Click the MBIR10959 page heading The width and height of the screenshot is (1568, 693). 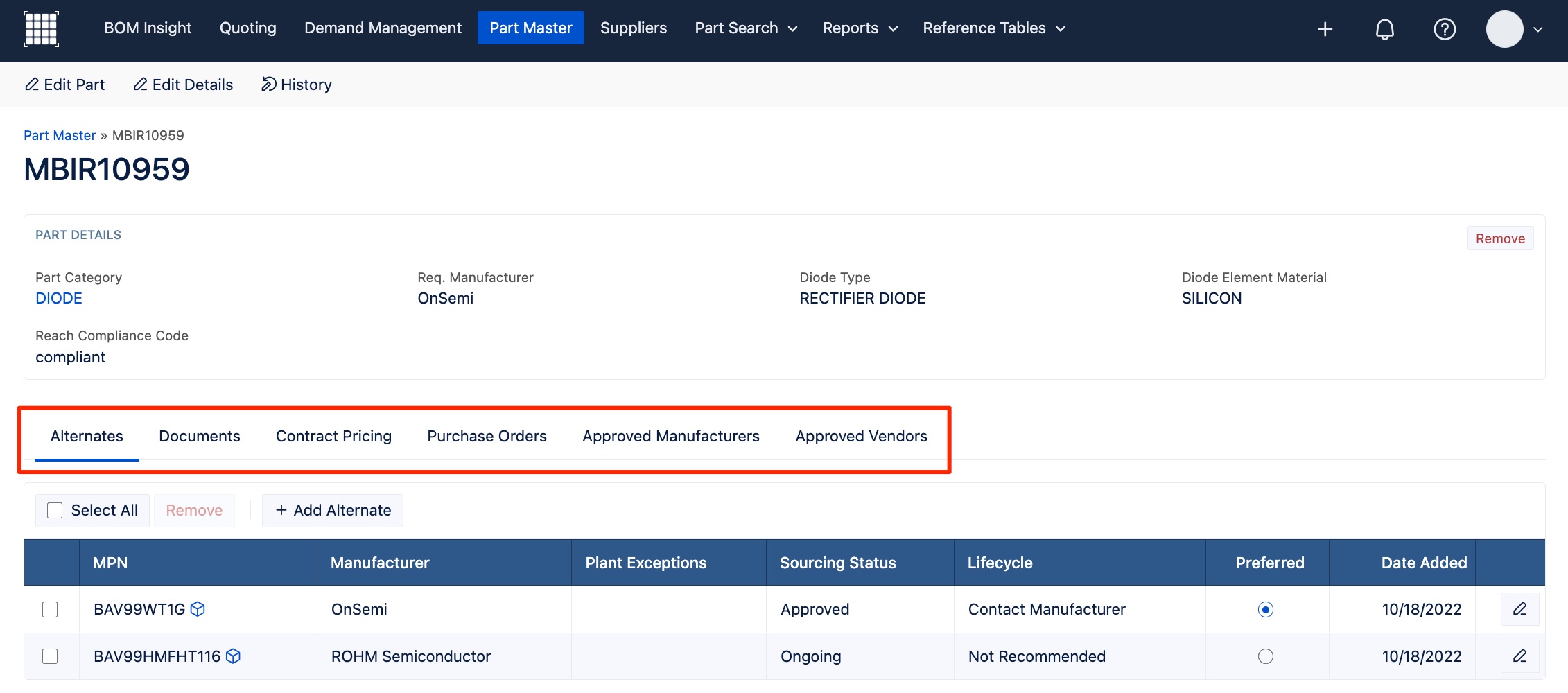point(107,170)
